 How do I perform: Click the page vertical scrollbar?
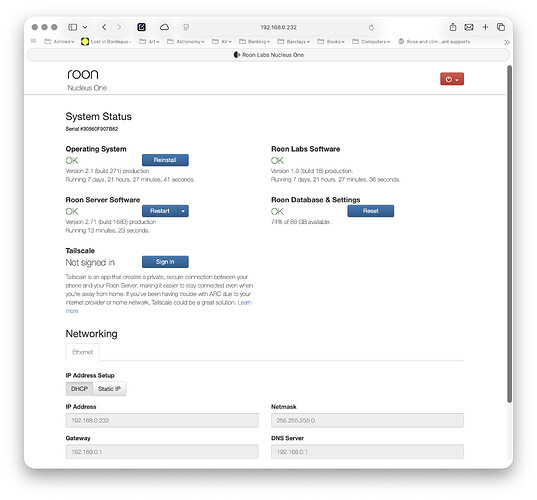pyautogui.click(x=510, y=234)
